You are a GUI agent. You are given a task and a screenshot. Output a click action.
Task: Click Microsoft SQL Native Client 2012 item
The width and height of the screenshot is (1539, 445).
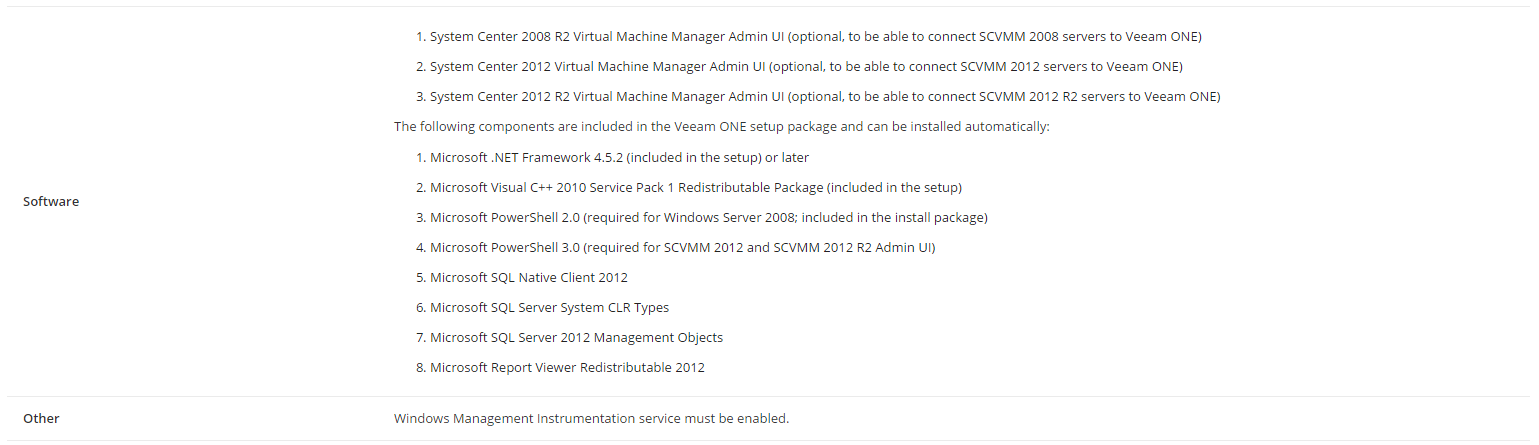tap(529, 278)
